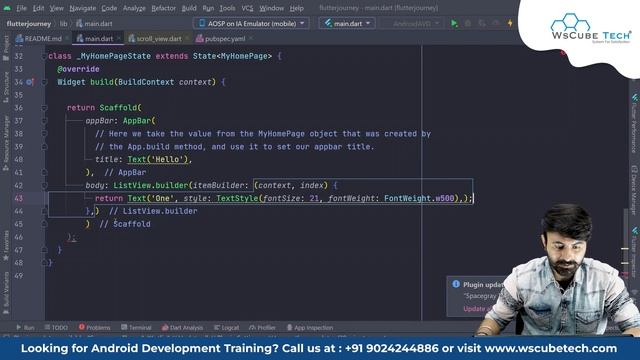Screen dimensions: 640x360
Task: Open the AOSP on IA Emulator device dropdown
Action: [251, 24]
